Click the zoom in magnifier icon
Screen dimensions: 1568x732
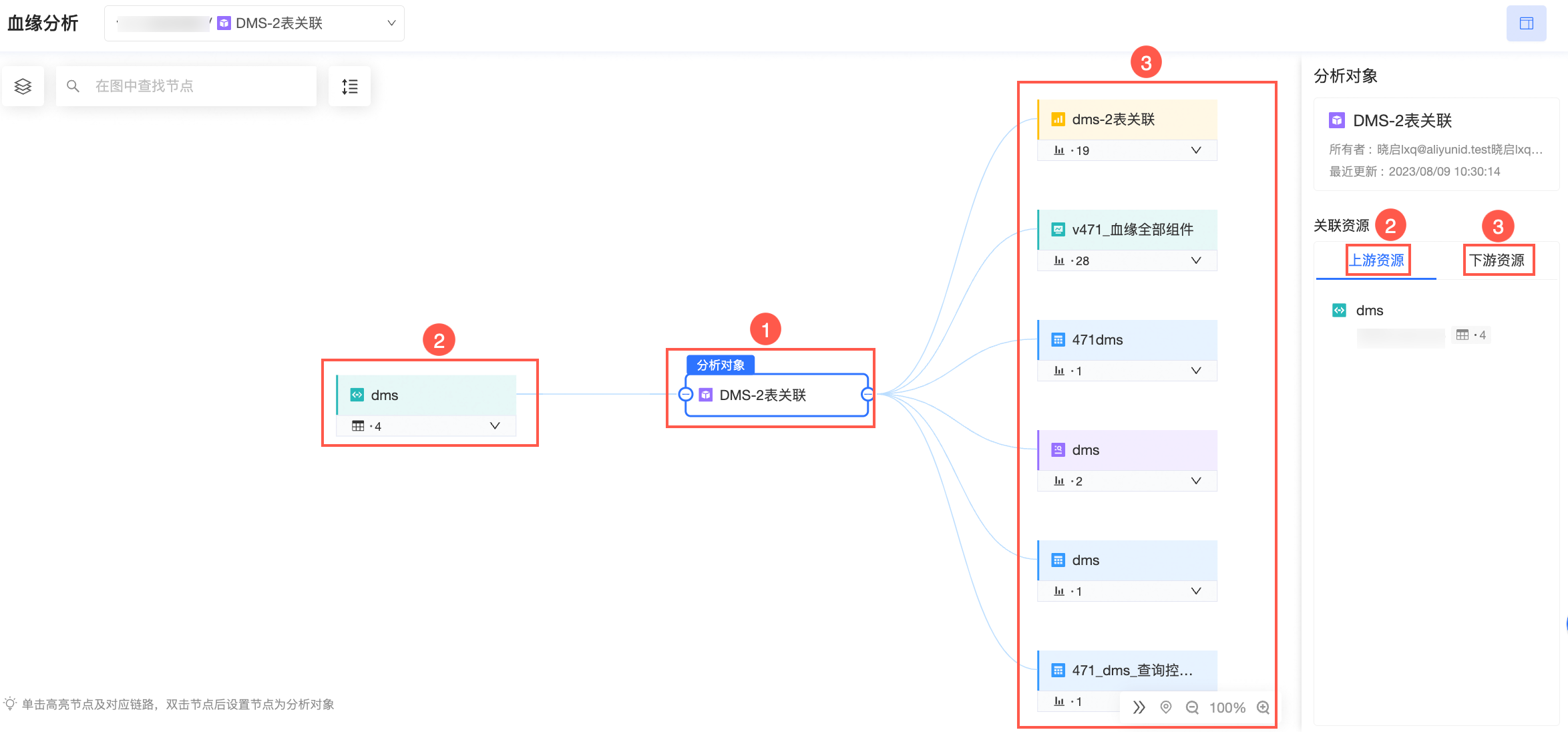pyautogui.click(x=1263, y=707)
